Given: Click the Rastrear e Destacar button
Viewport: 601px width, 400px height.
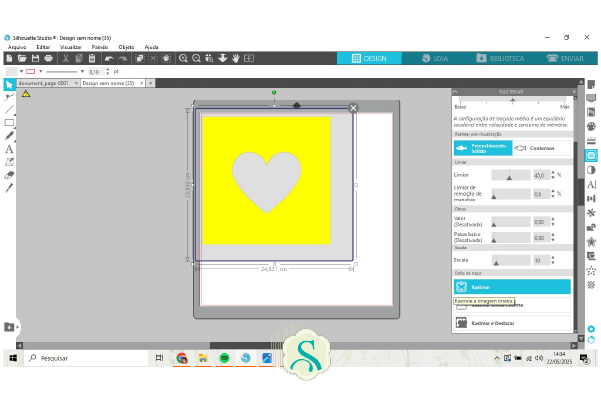Looking at the screenshot, I should click(x=512, y=323).
